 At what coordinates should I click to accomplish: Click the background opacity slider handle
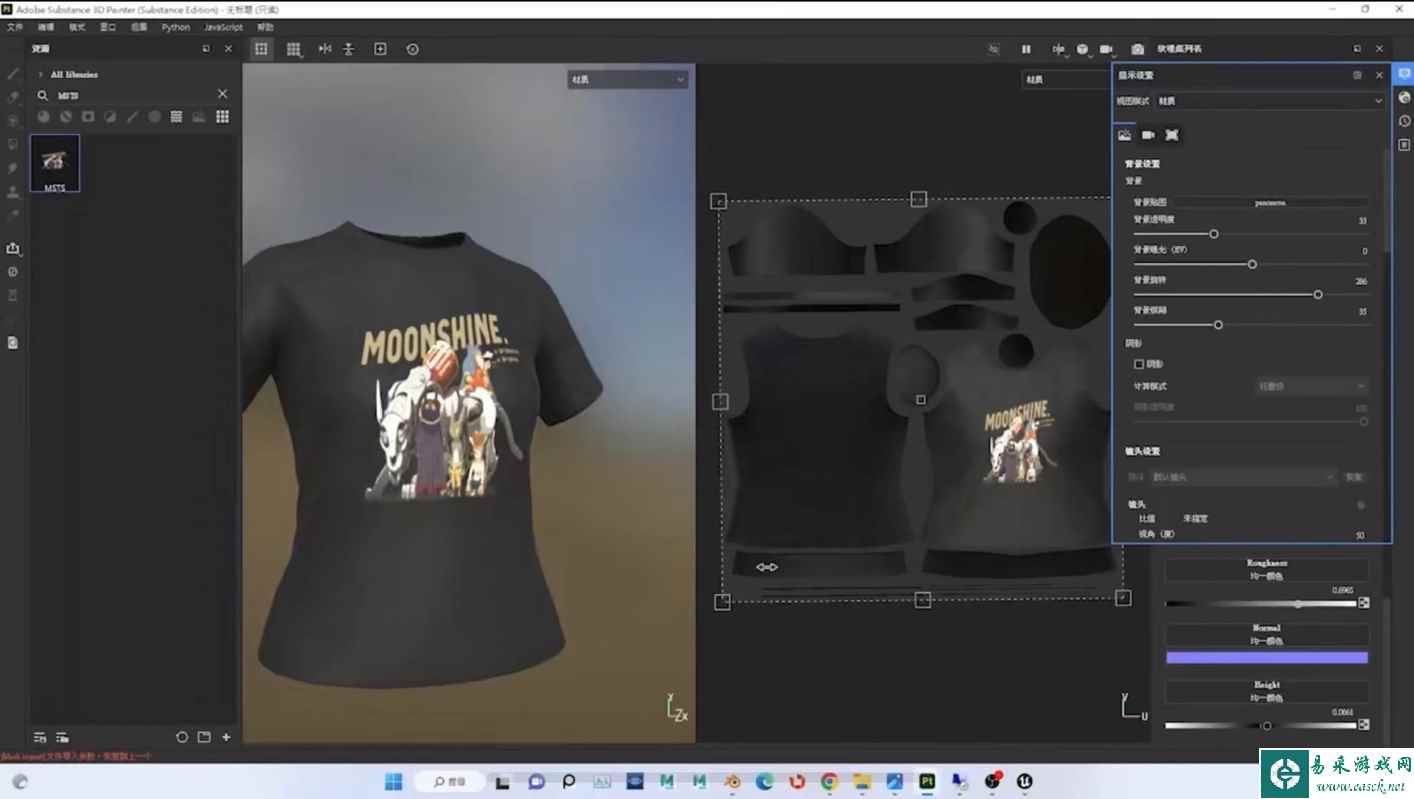click(1214, 234)
